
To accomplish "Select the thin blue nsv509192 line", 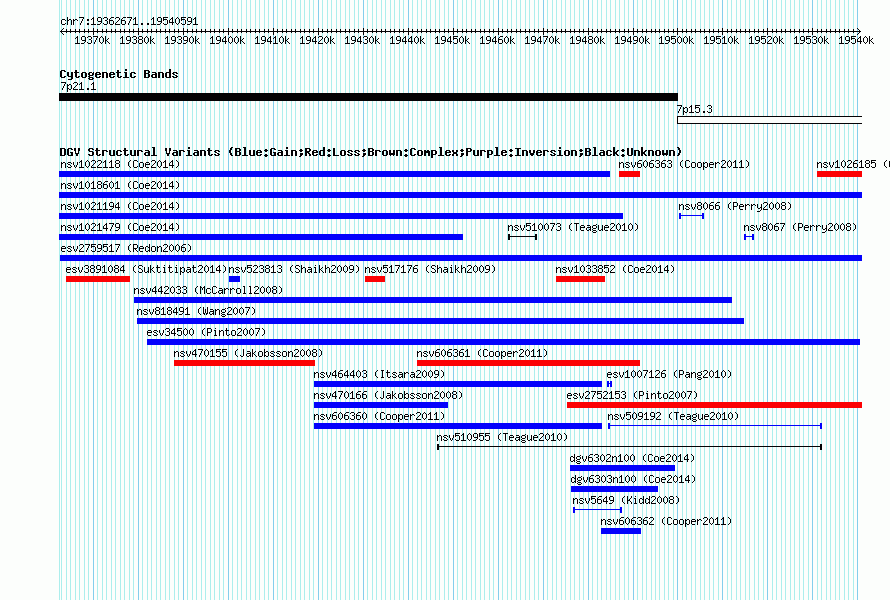I will coord(715,426).
